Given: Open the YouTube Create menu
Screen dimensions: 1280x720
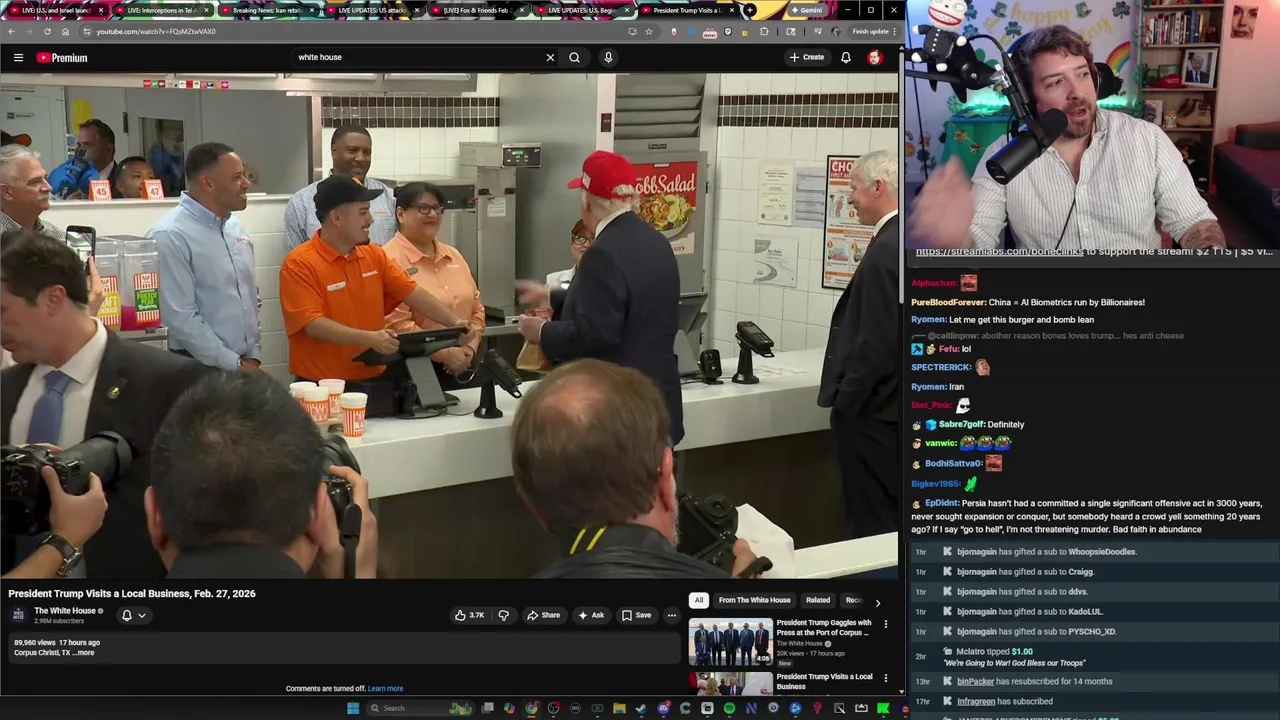Looking at the screenshot, I should [x=807, y=57].
